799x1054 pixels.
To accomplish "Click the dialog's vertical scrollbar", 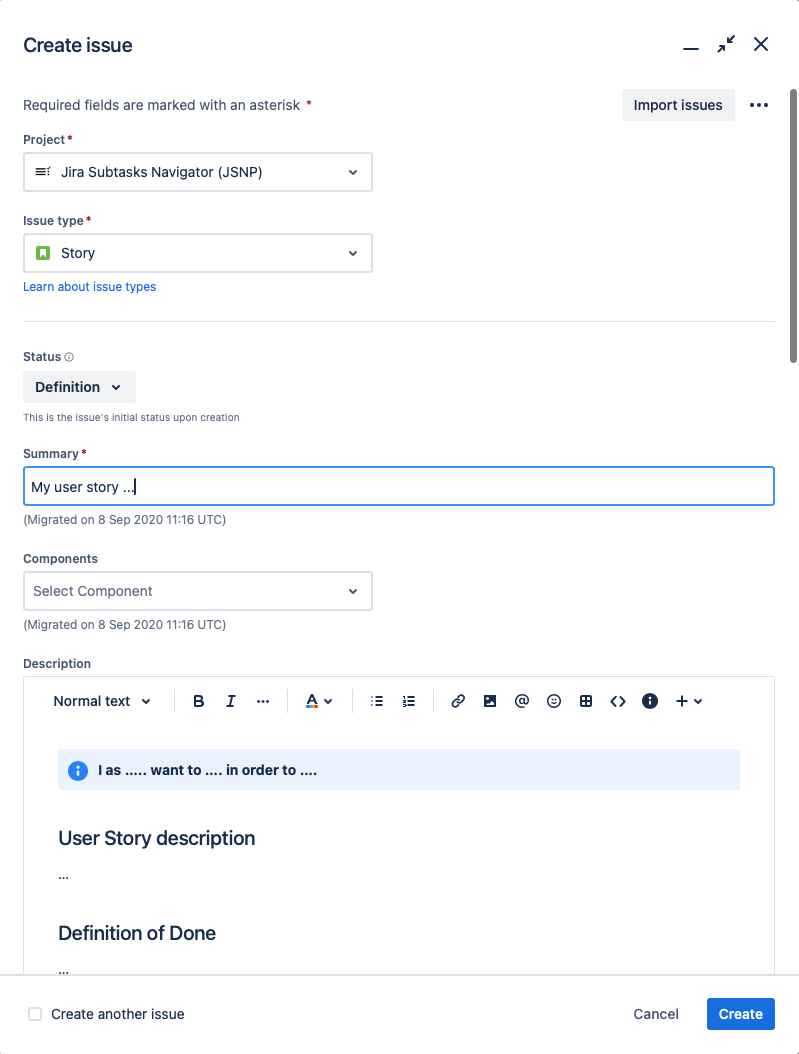I will [793, 226].
